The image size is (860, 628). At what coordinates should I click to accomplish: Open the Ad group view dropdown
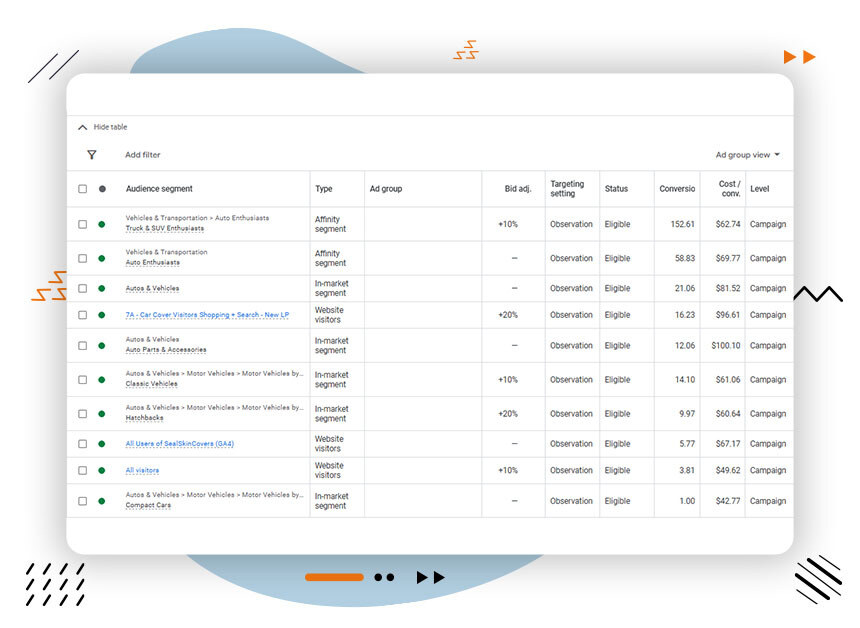pyautogui.click(x=744, y=155)
